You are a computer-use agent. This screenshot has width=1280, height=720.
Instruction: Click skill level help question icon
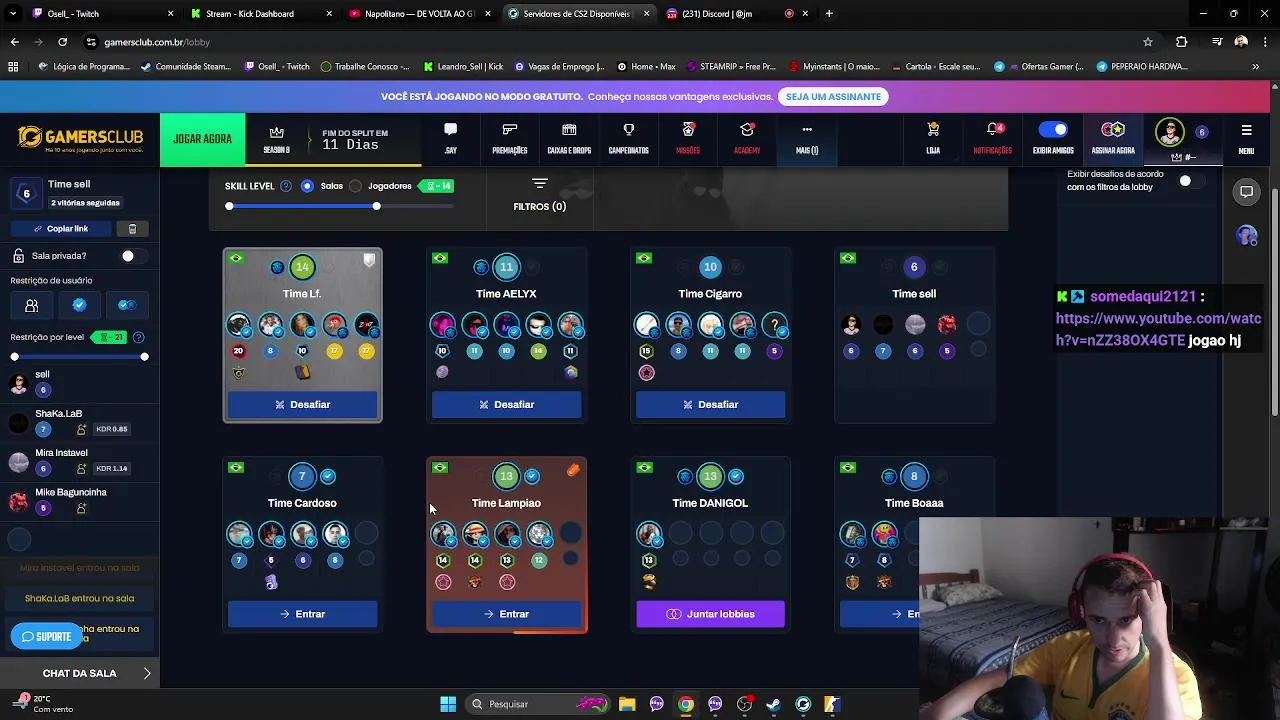[286, 186]
